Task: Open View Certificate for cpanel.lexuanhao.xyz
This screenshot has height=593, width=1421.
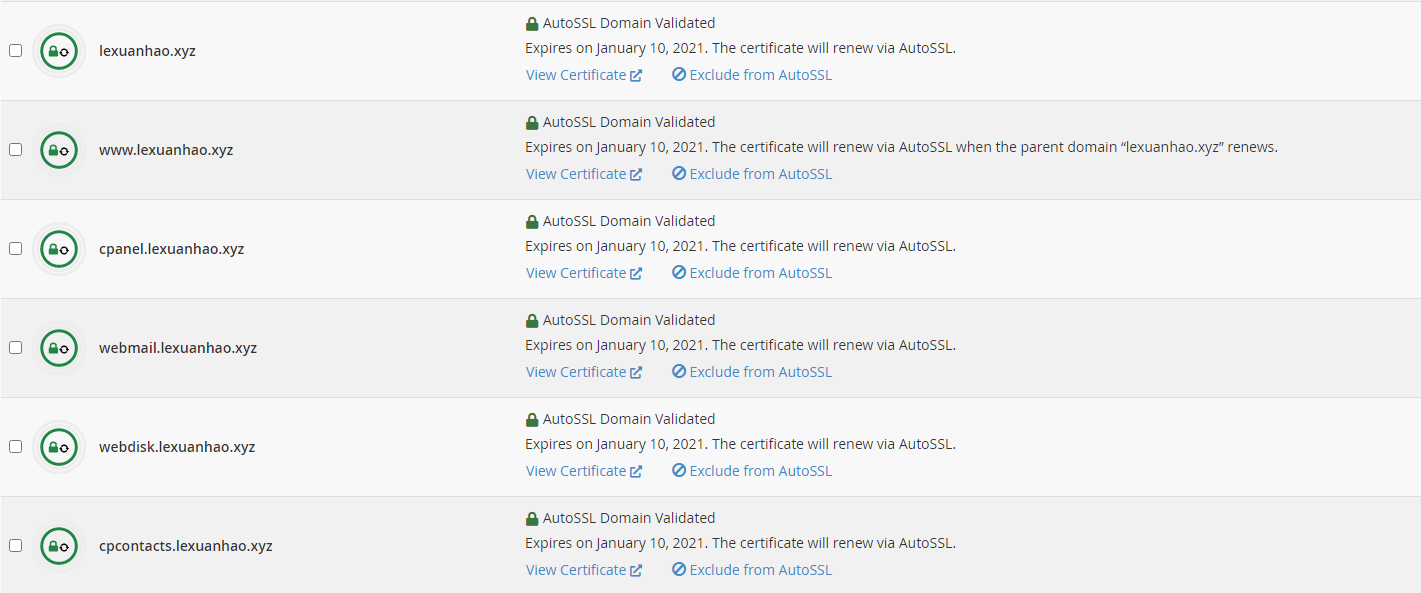Action: [584, 273]
